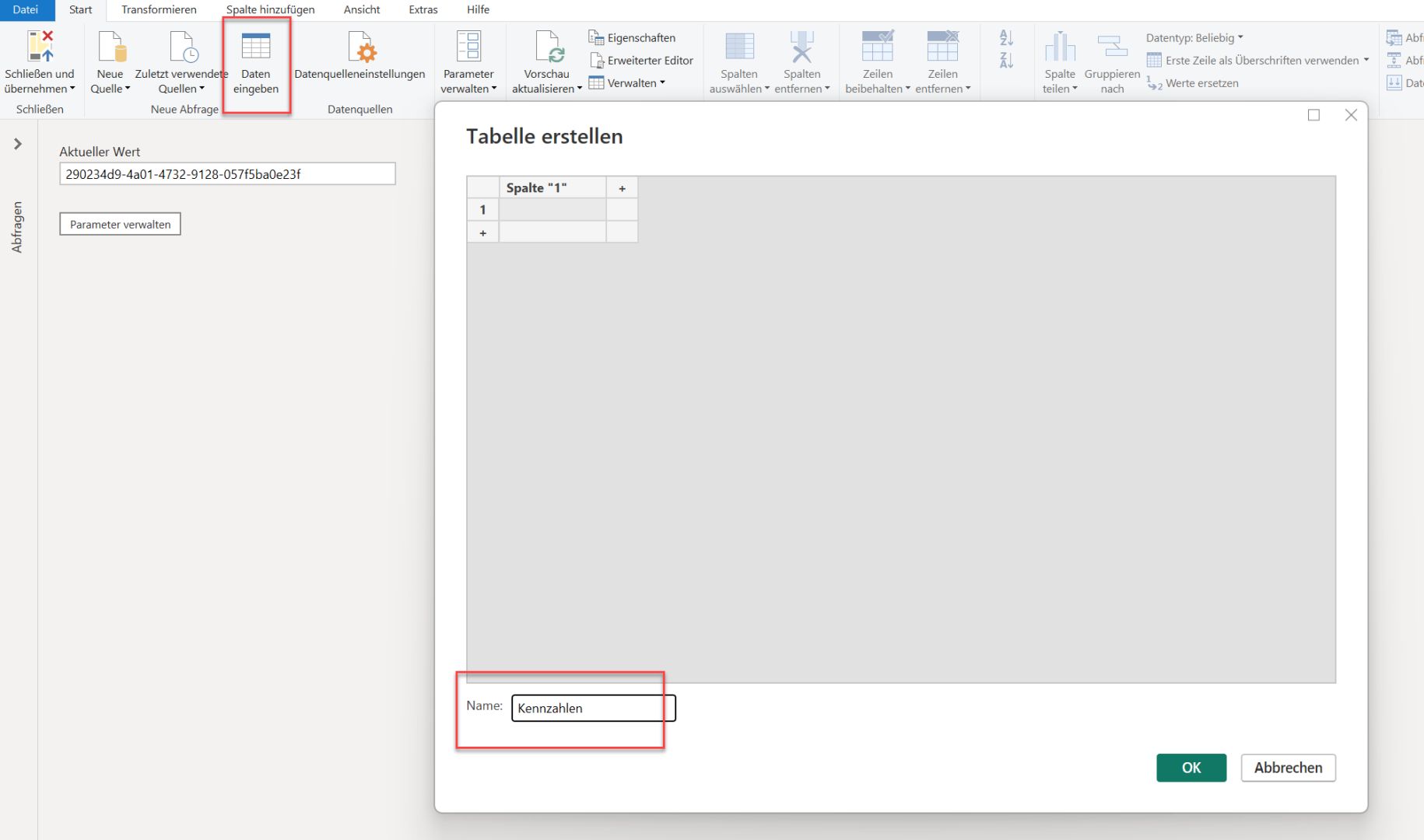1424x840 pixels.
Task: Click the Parameter verwalten button below Aktueller Wert
Action: click(120, 224)
